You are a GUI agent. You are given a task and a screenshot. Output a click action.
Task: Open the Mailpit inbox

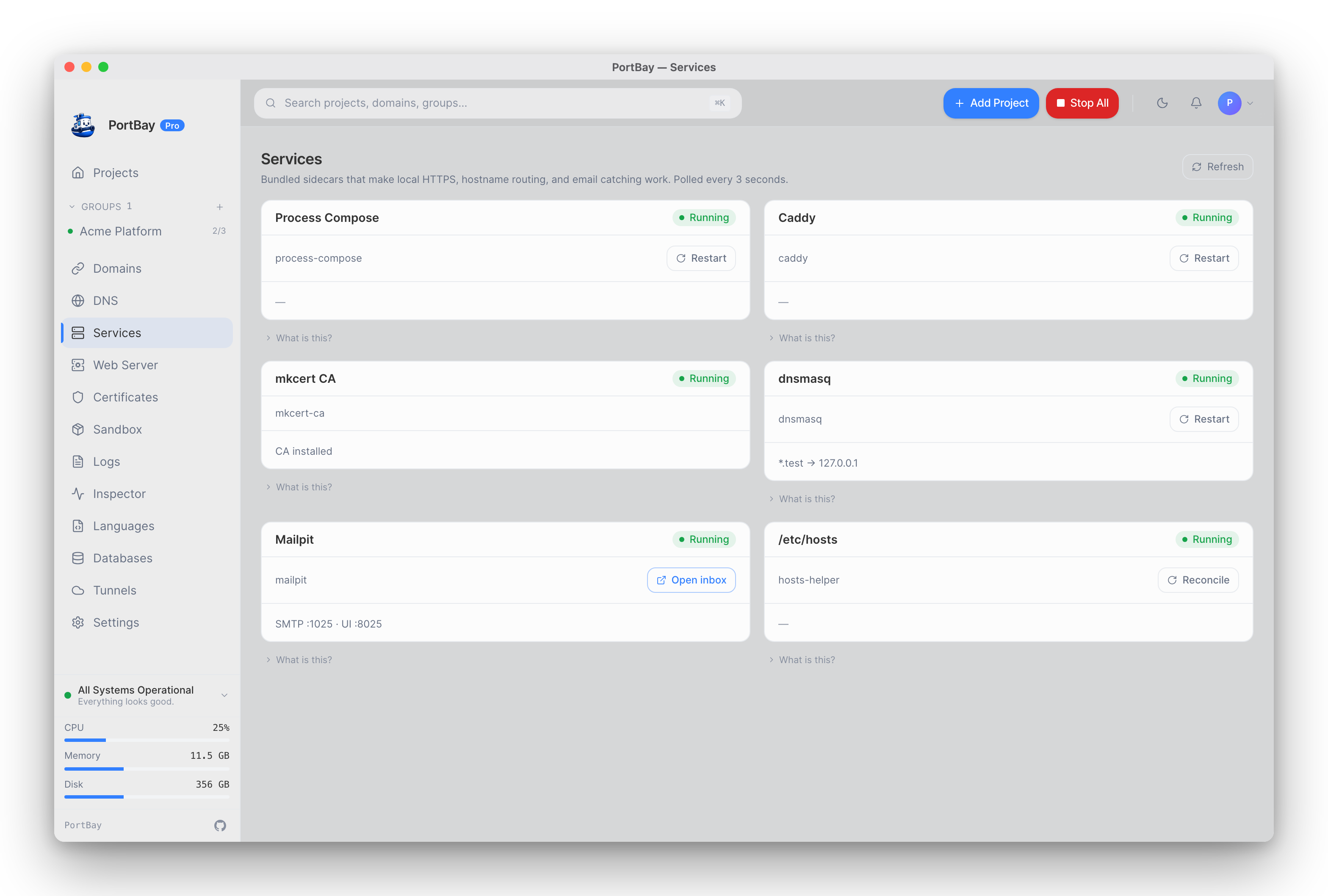click(692, 580)
